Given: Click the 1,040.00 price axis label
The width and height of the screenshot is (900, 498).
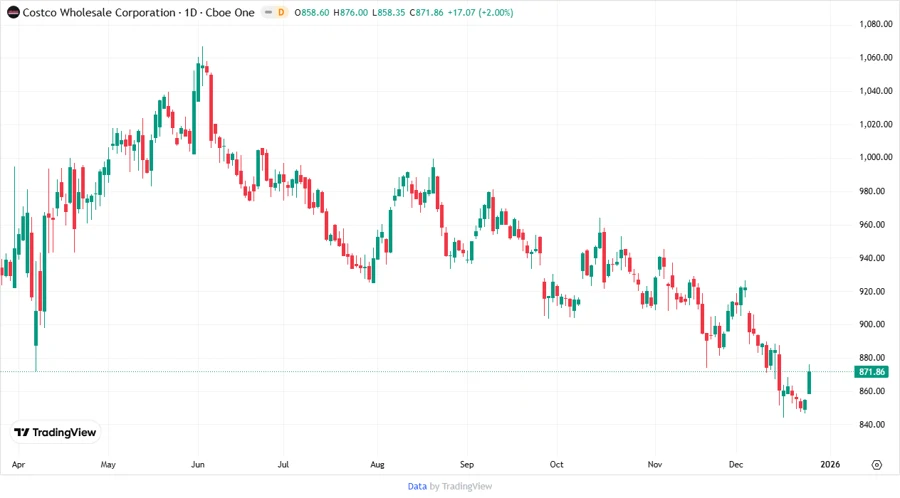Looking at the screenshot, I should click(x=876, y=91).
